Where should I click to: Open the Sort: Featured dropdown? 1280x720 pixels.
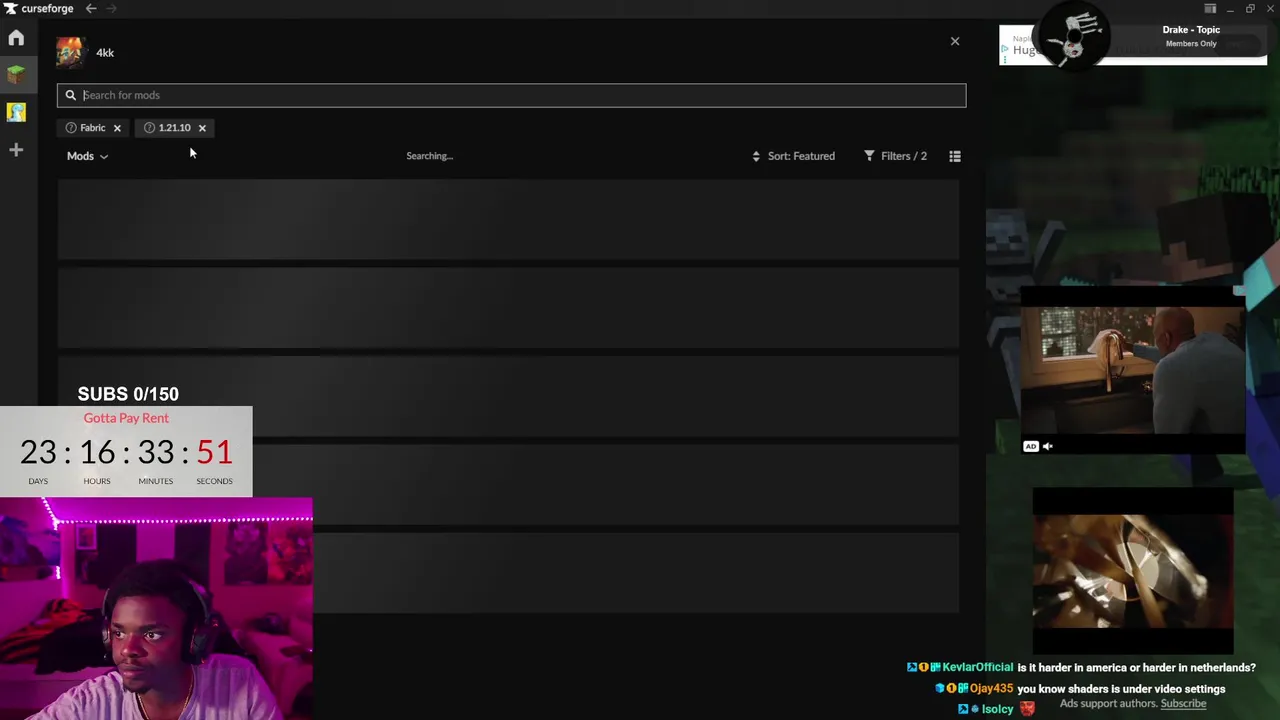pos(793,156)
